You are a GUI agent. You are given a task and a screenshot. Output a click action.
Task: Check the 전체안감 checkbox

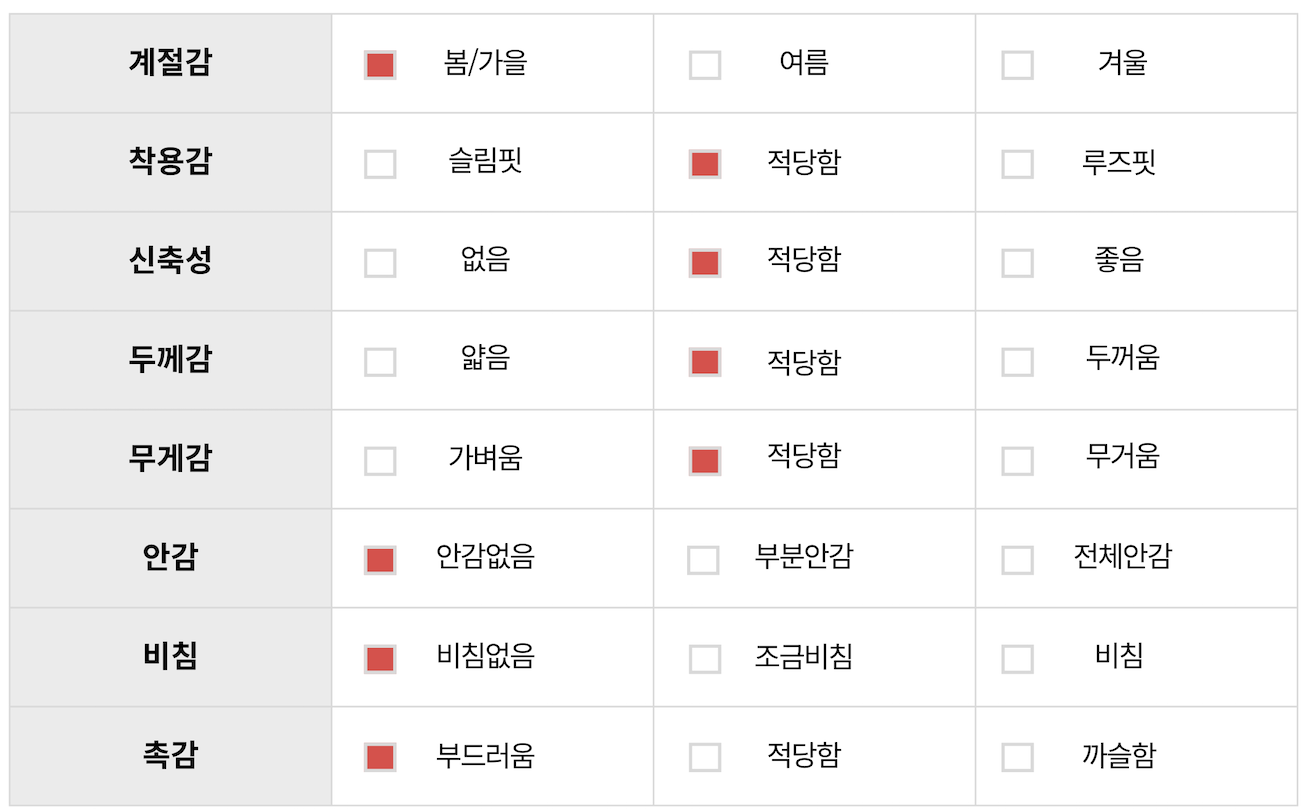(1017, 560)
